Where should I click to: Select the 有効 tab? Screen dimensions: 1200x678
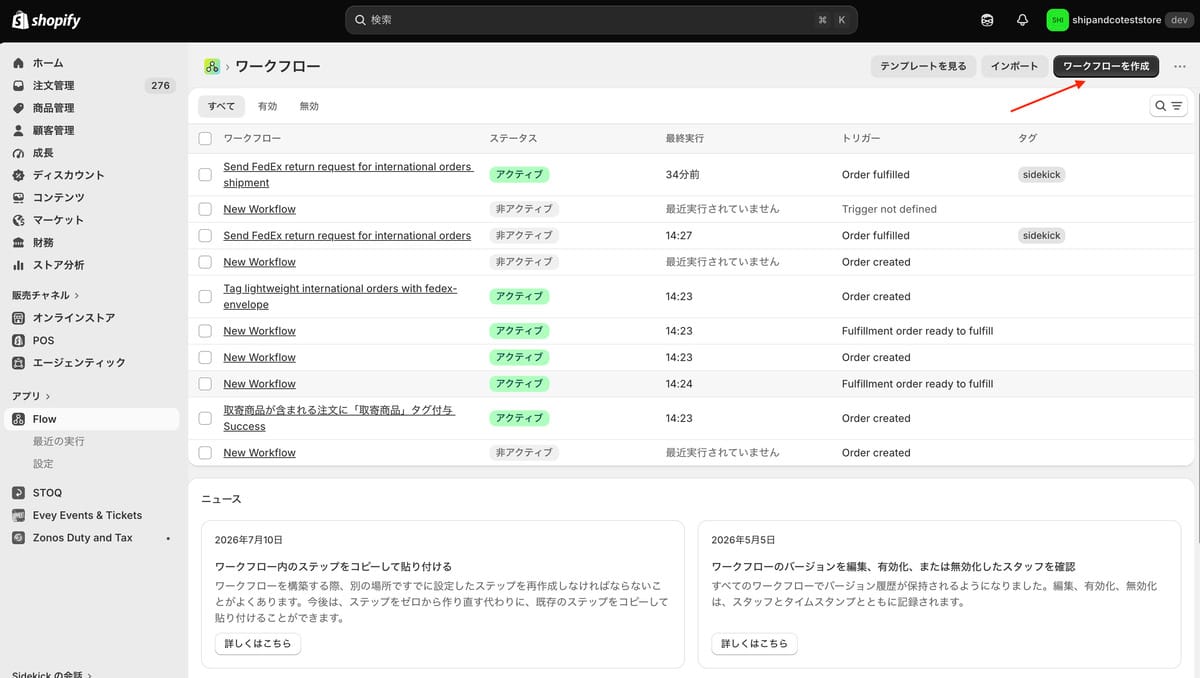[268, 106]
